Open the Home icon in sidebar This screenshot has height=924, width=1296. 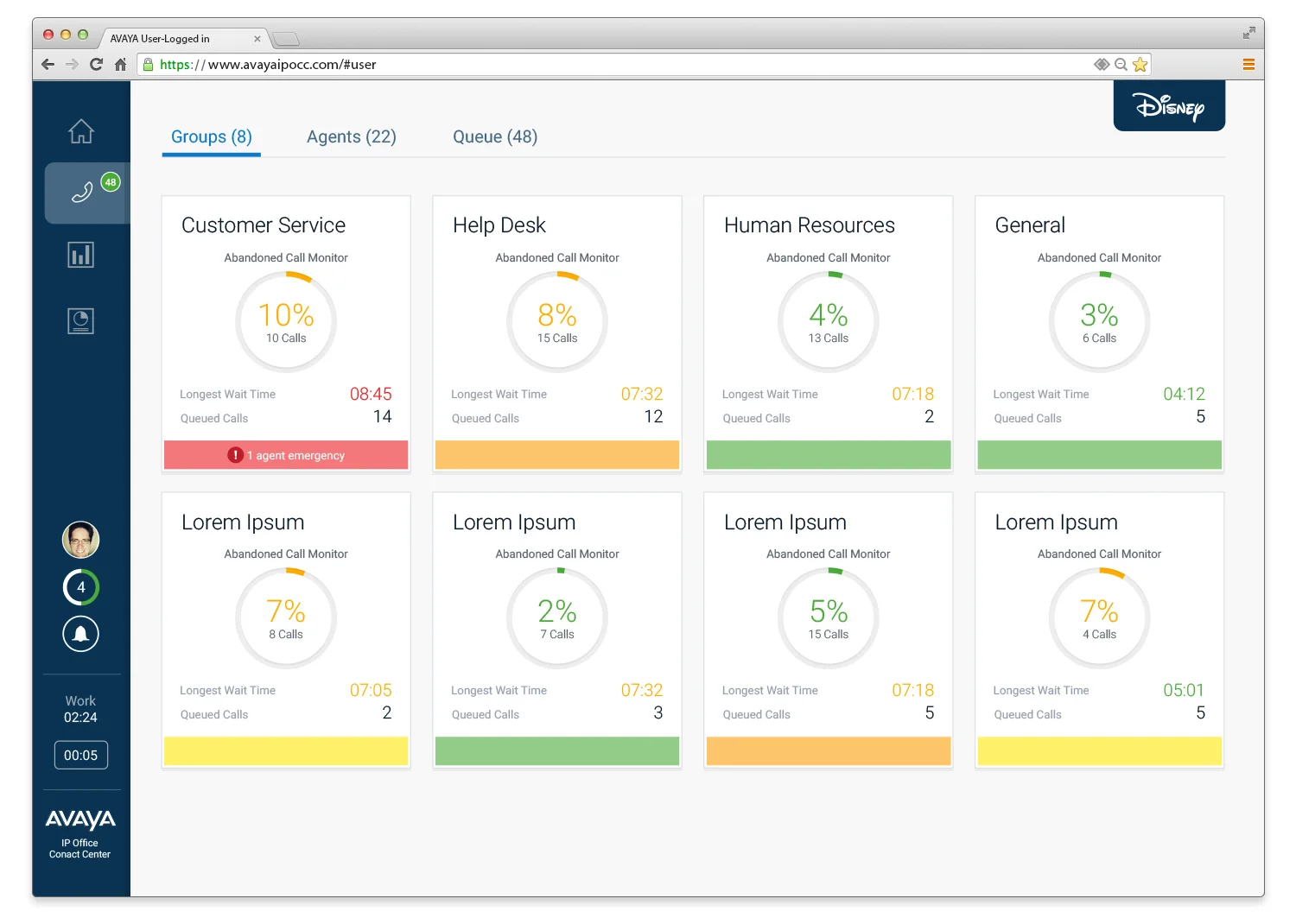tap(81, 131)
